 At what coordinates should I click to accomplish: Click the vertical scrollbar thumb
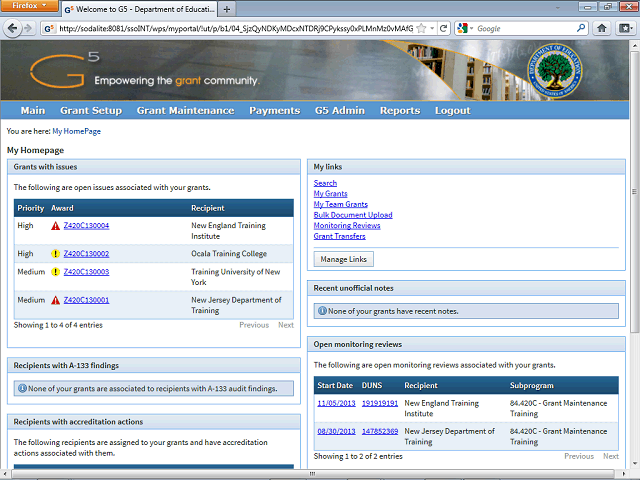(635, 191)
